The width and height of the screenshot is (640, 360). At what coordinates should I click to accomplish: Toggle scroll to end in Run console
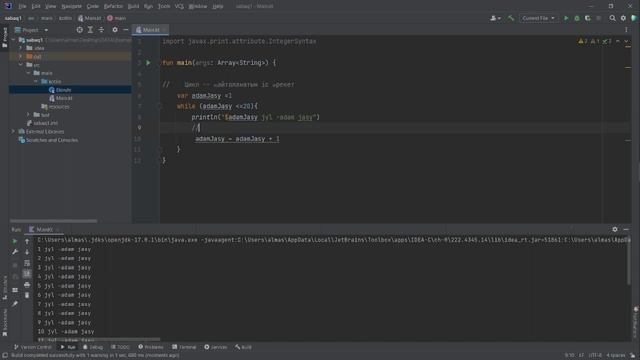pos(27,274)
